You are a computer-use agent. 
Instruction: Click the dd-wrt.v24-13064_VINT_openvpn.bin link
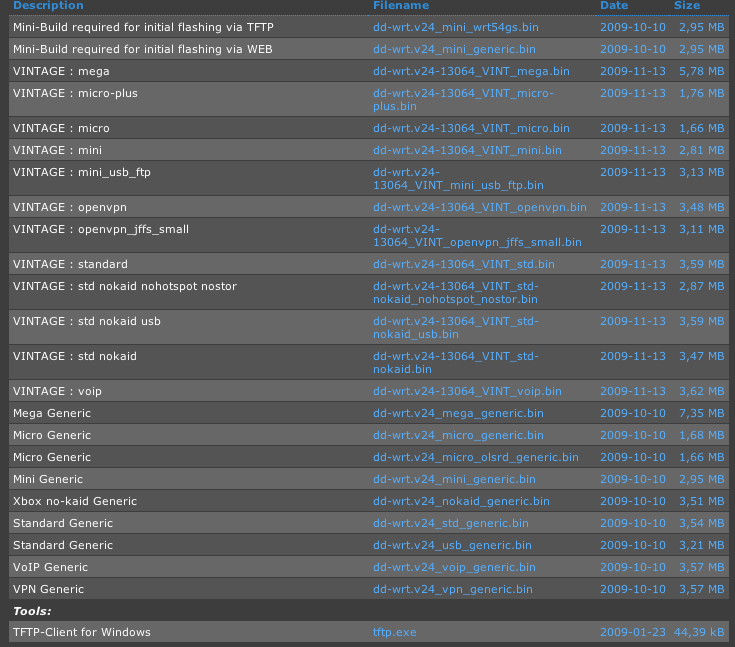[480, 207]
